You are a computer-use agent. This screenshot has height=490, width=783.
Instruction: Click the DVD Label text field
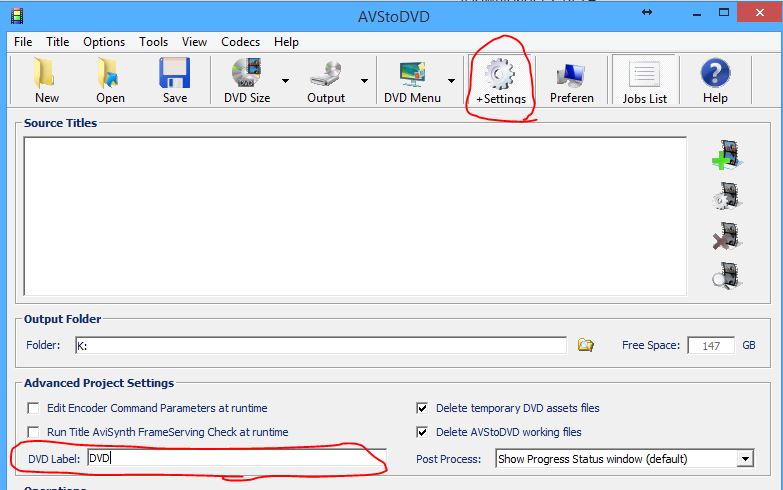point(237,458)
